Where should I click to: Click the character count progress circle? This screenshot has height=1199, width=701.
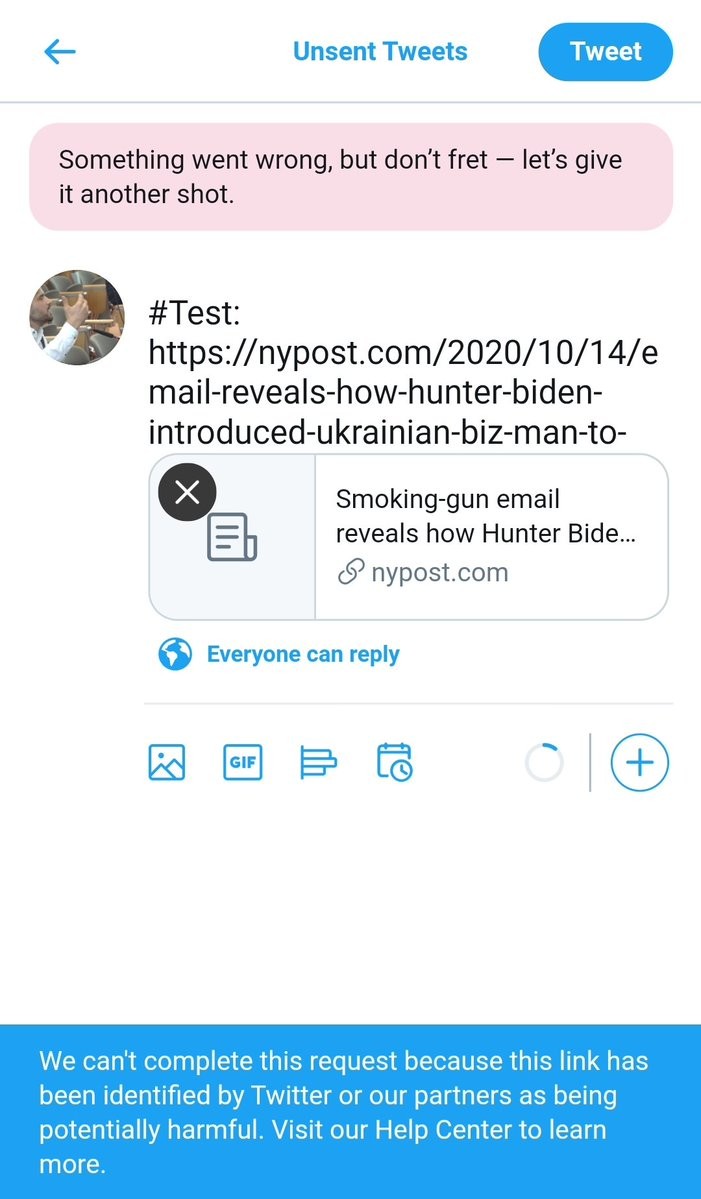tap(544, 763)
